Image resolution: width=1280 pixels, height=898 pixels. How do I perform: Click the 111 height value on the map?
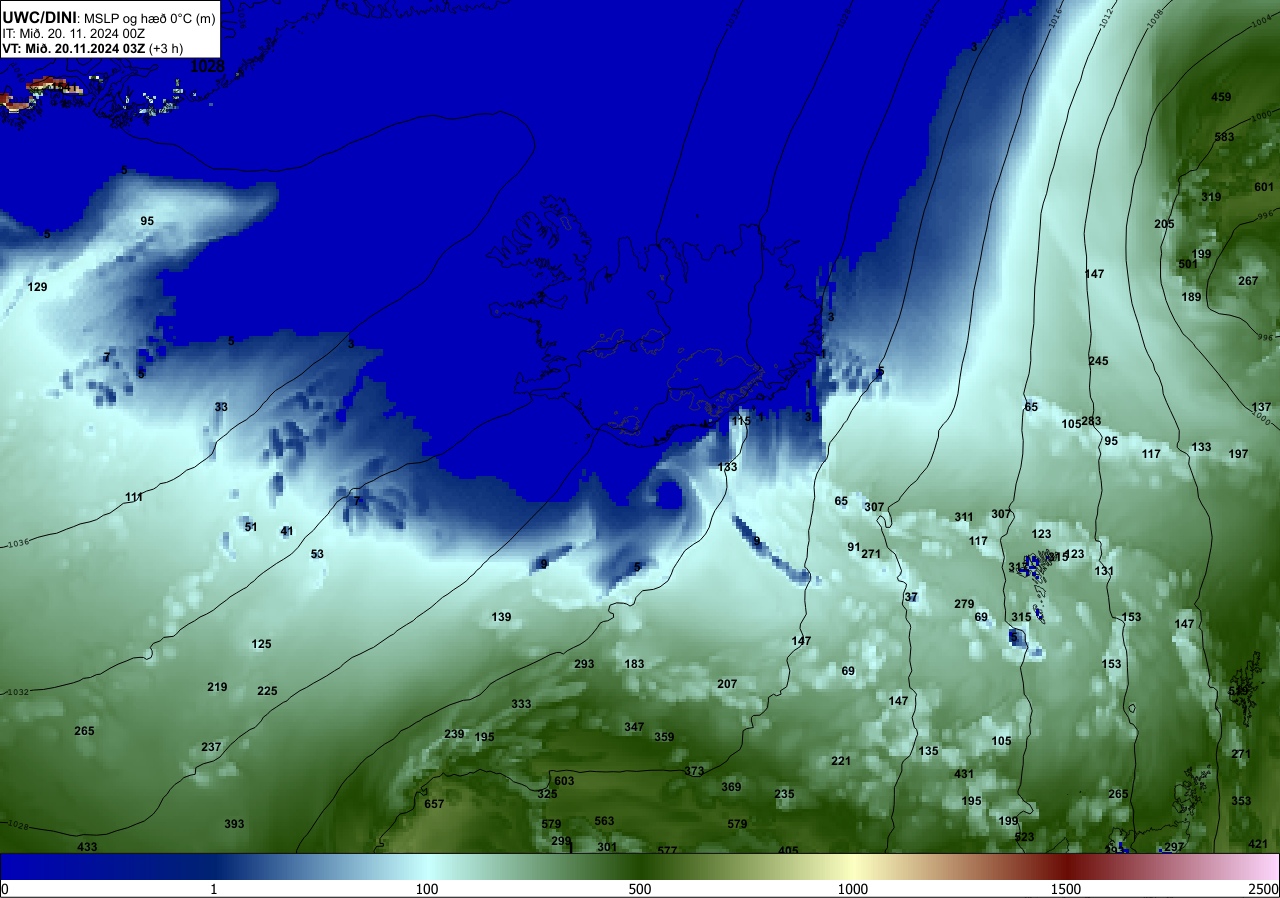tap(134, 497)
